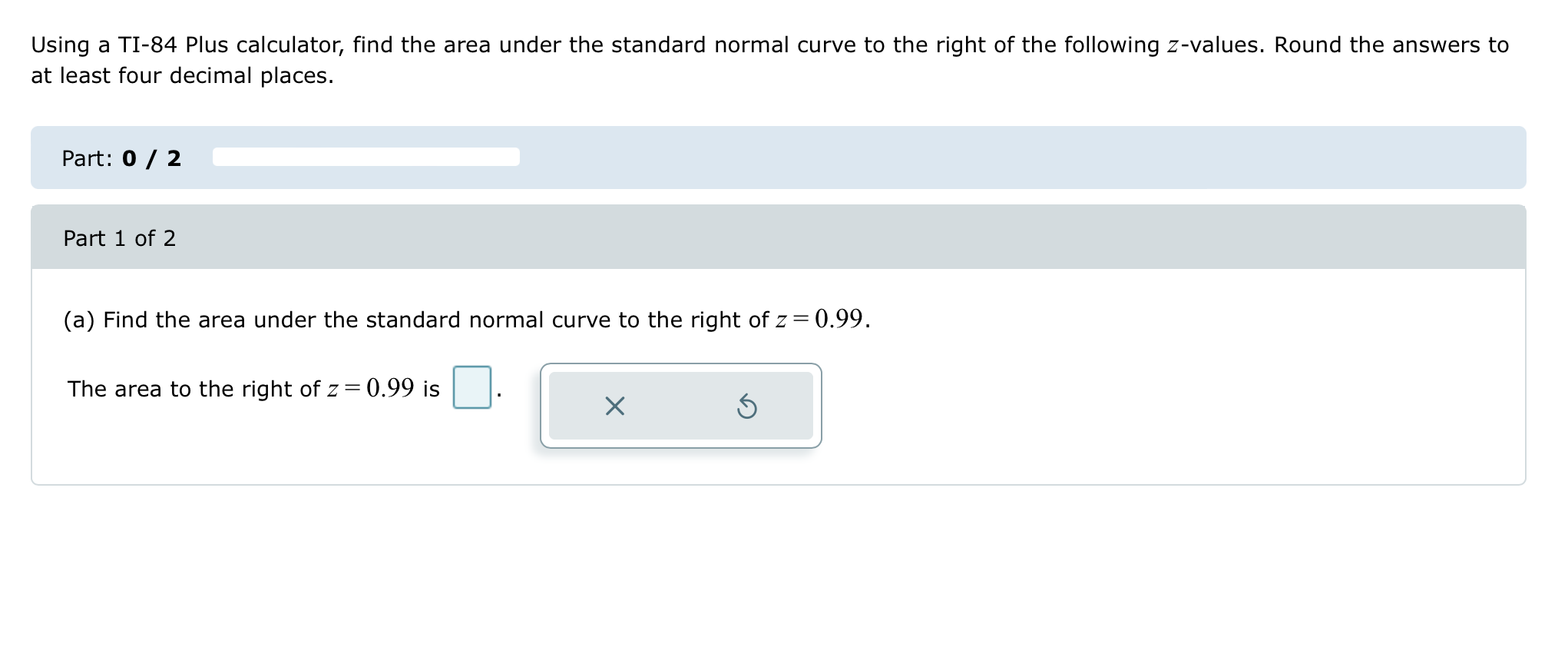Screen dimensions: 1568x667
Task: Choose the X mark inside the gray toolbar
Action: point(614,407)
